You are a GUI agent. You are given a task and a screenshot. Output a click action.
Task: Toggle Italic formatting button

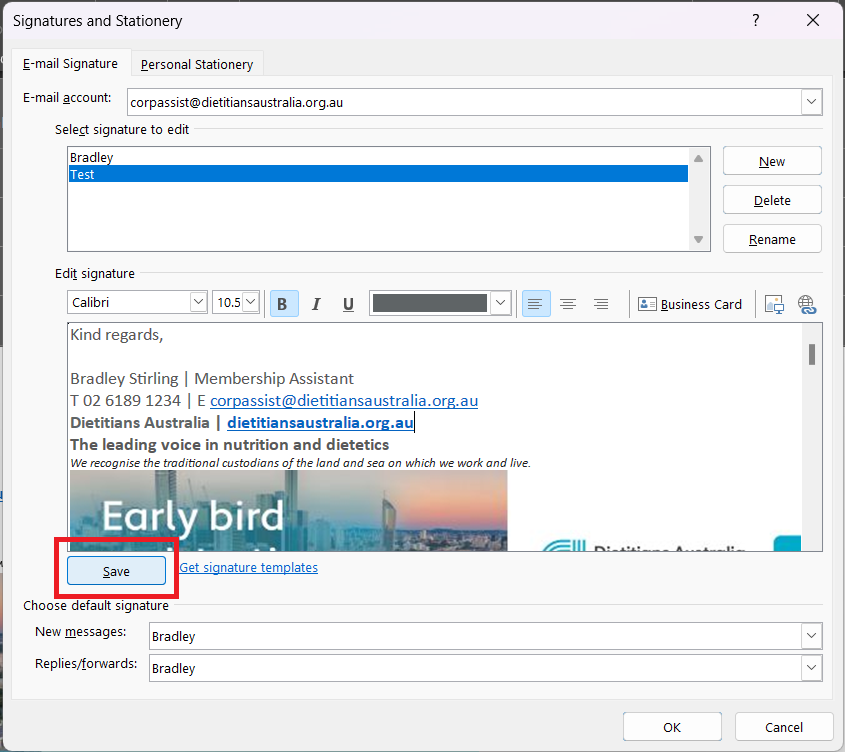(316, 304)
